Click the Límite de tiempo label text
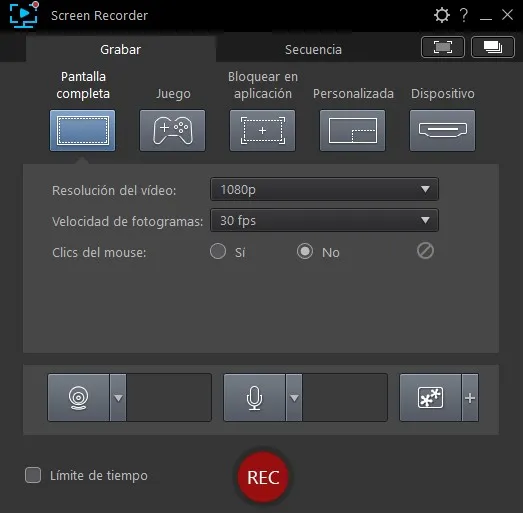 tap(99, 475)
